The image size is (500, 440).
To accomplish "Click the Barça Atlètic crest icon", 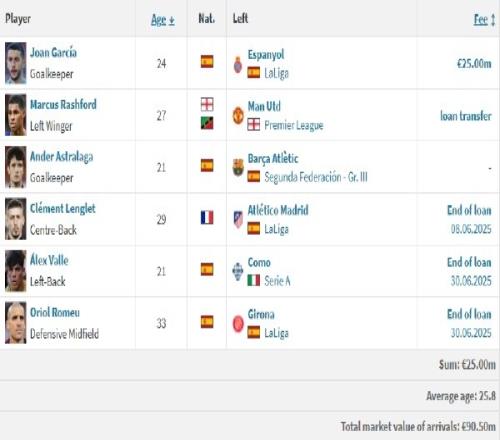I will pyautogui.click(x=238, y=167).
